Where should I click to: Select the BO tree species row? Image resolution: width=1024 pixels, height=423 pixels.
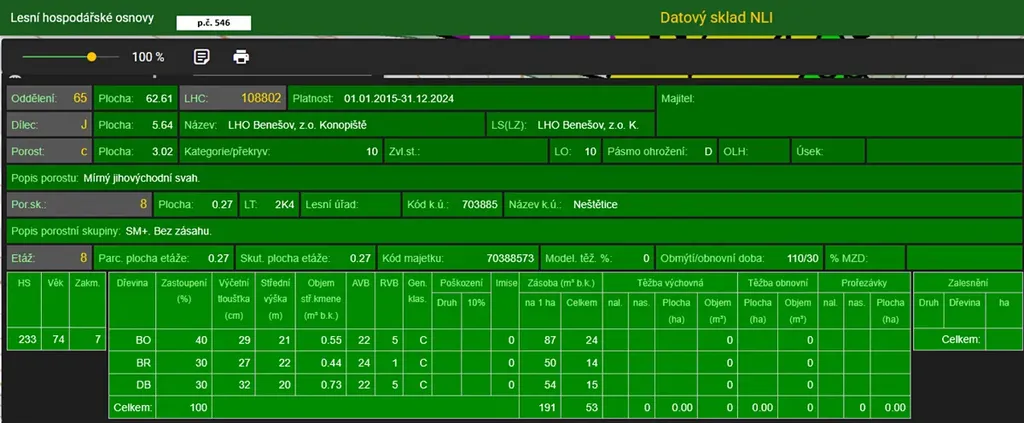point(144,341)
